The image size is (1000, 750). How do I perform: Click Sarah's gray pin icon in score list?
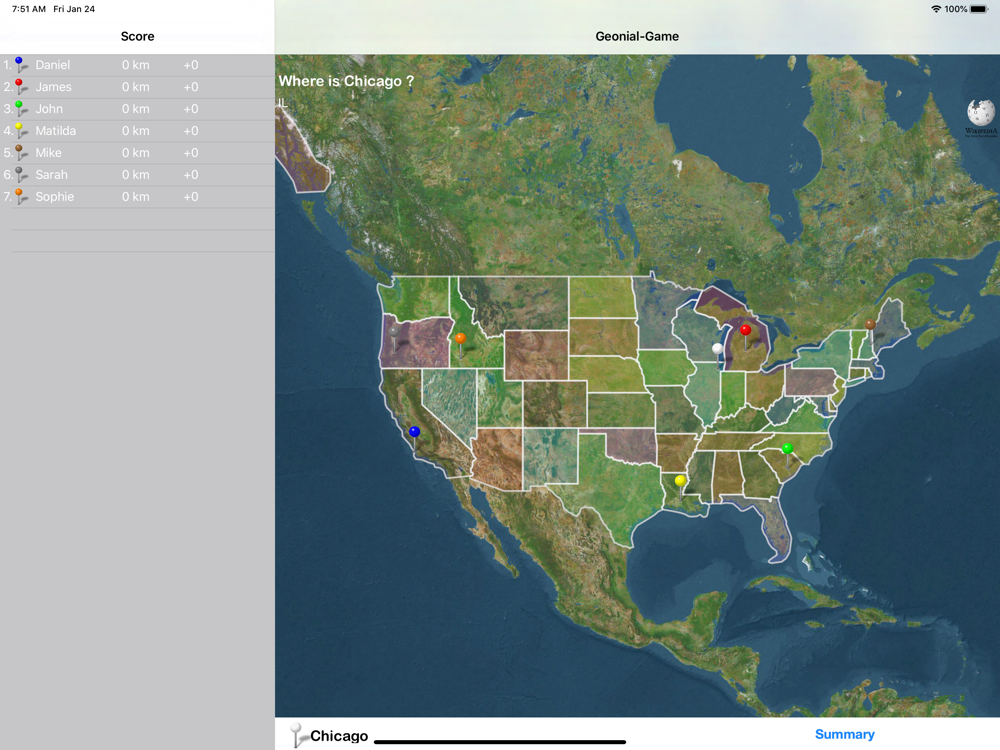[21, 175]
